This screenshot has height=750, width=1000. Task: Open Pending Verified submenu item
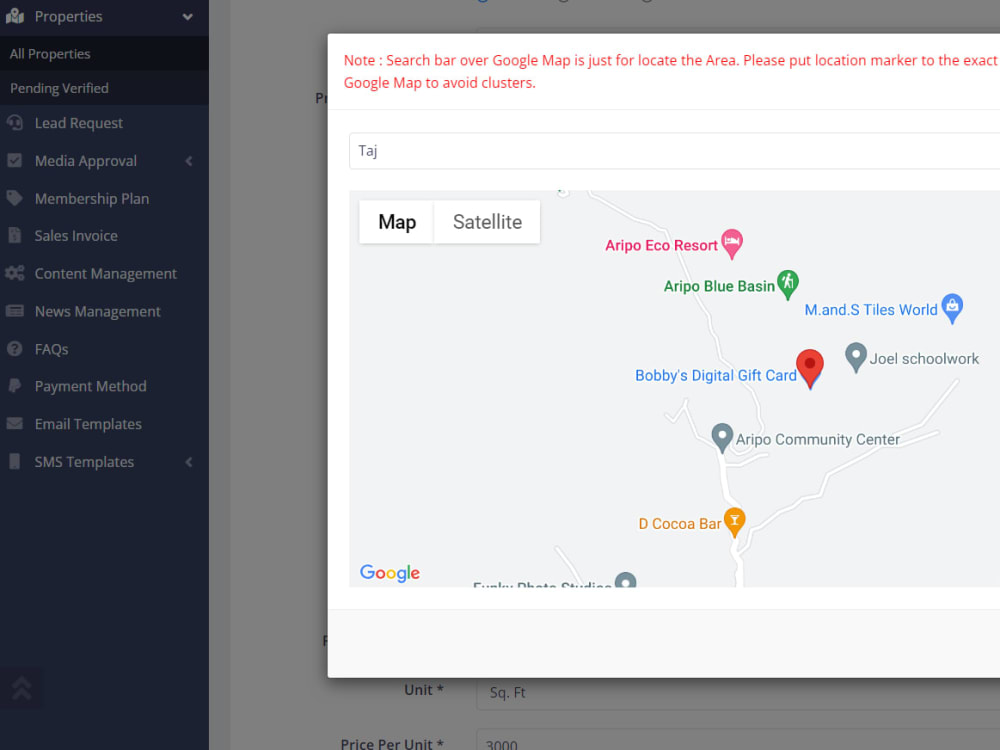pos(59,88)
